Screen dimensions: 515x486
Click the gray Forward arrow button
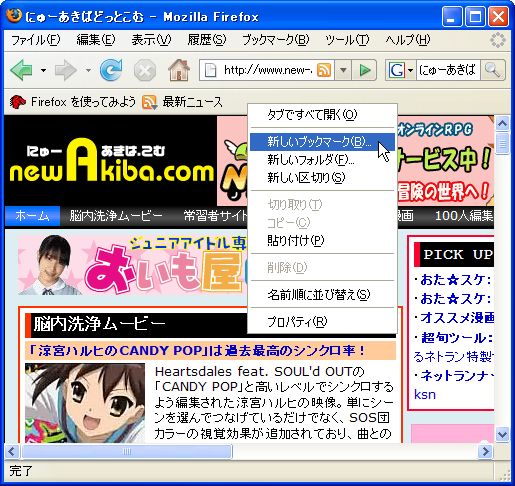click(x=66, y=70)
